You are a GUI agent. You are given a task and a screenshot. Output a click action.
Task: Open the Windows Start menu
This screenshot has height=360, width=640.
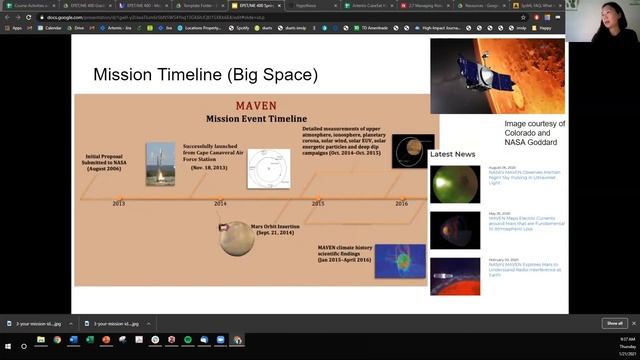[8, 346]
